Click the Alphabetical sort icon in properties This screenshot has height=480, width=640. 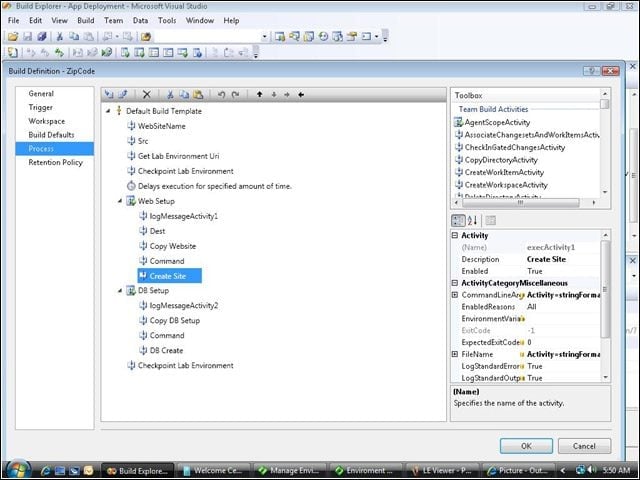point(472,221)
